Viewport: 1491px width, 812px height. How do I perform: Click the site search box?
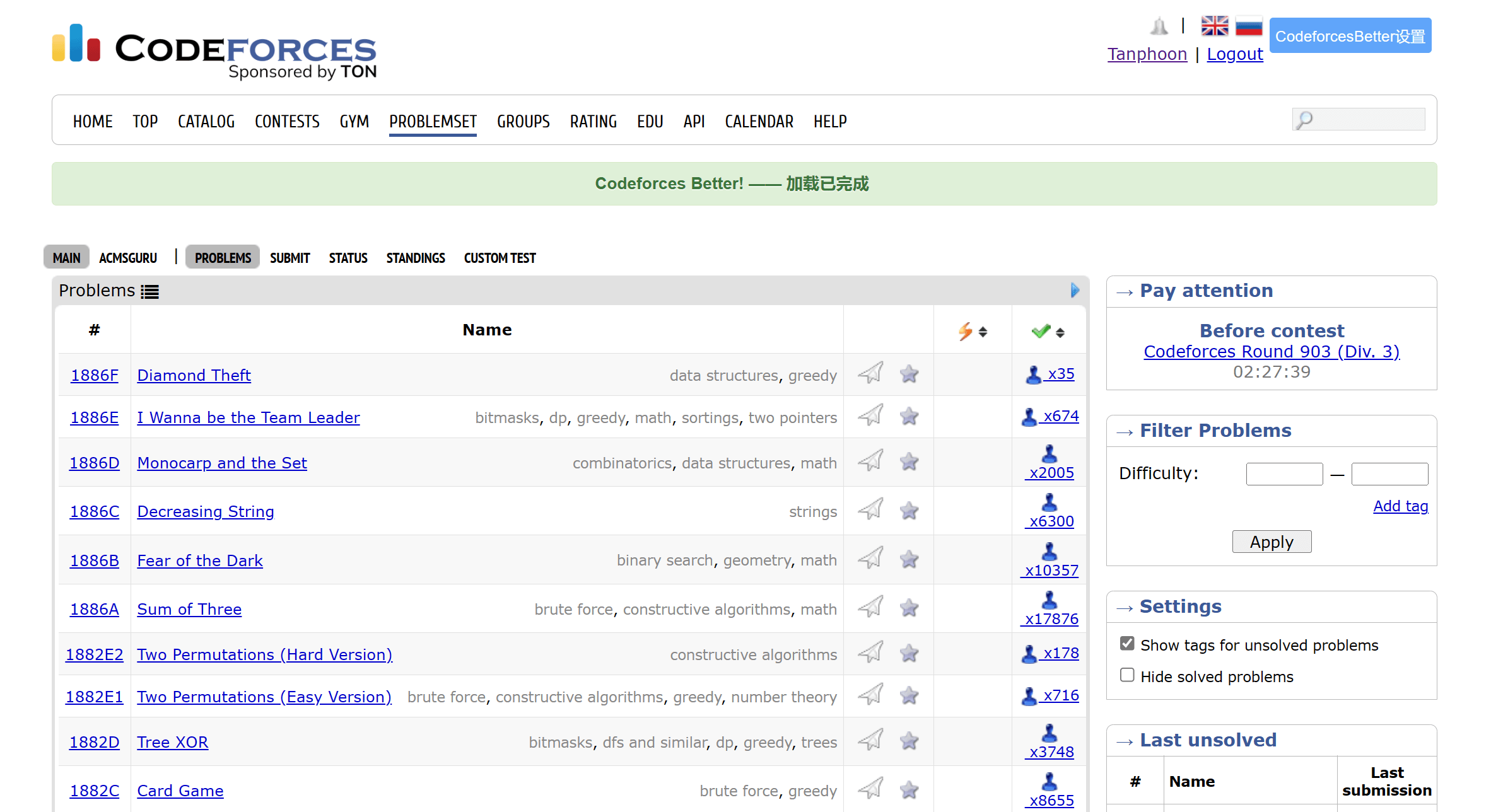(x=1359, y=120)
